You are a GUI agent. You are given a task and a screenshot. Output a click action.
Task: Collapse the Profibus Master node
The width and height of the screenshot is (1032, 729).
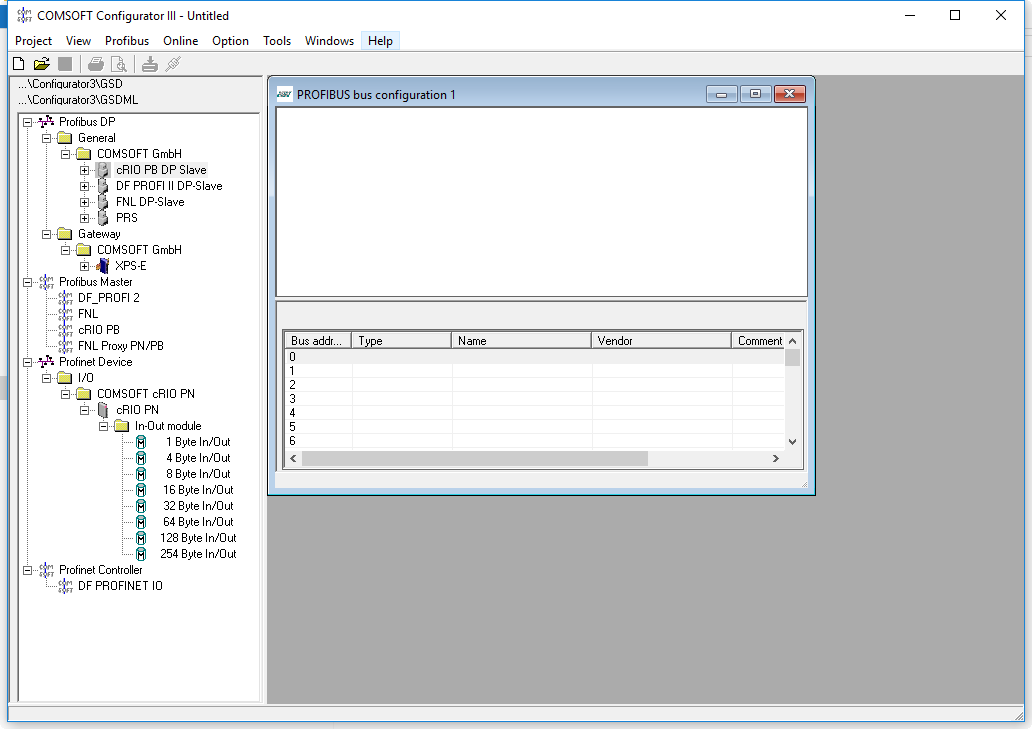click(x=28, y=282)
